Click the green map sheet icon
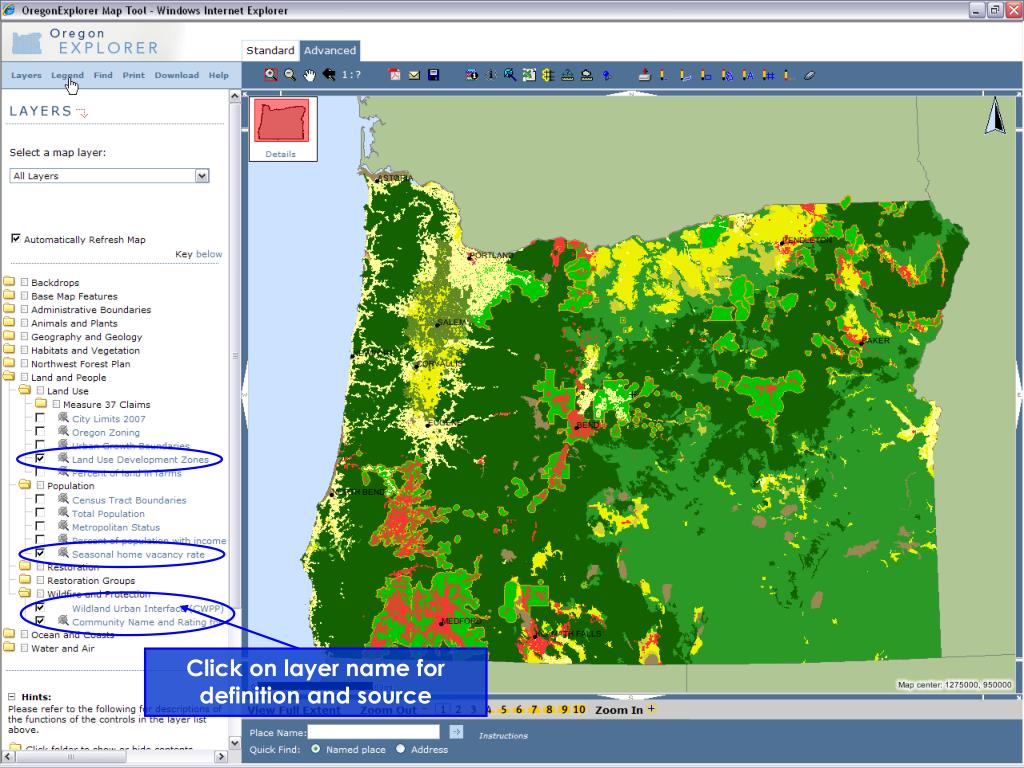The image size is (1024, 768). [529, 74]
